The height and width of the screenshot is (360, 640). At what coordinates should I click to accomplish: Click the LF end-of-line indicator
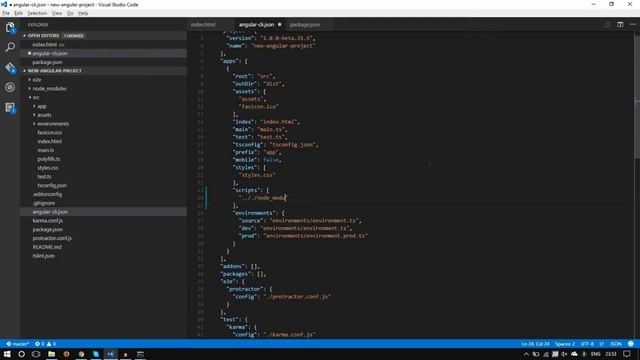click(601, 344)
